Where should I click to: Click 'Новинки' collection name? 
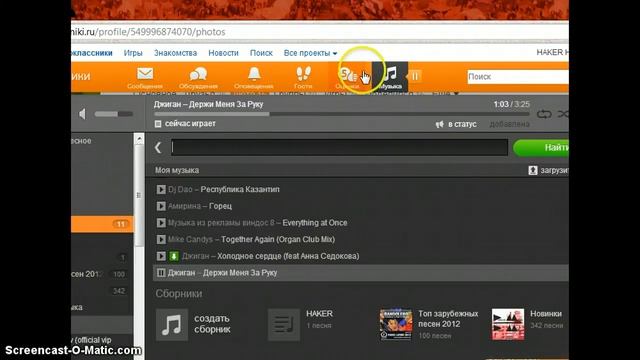click(x=546, y=314)
